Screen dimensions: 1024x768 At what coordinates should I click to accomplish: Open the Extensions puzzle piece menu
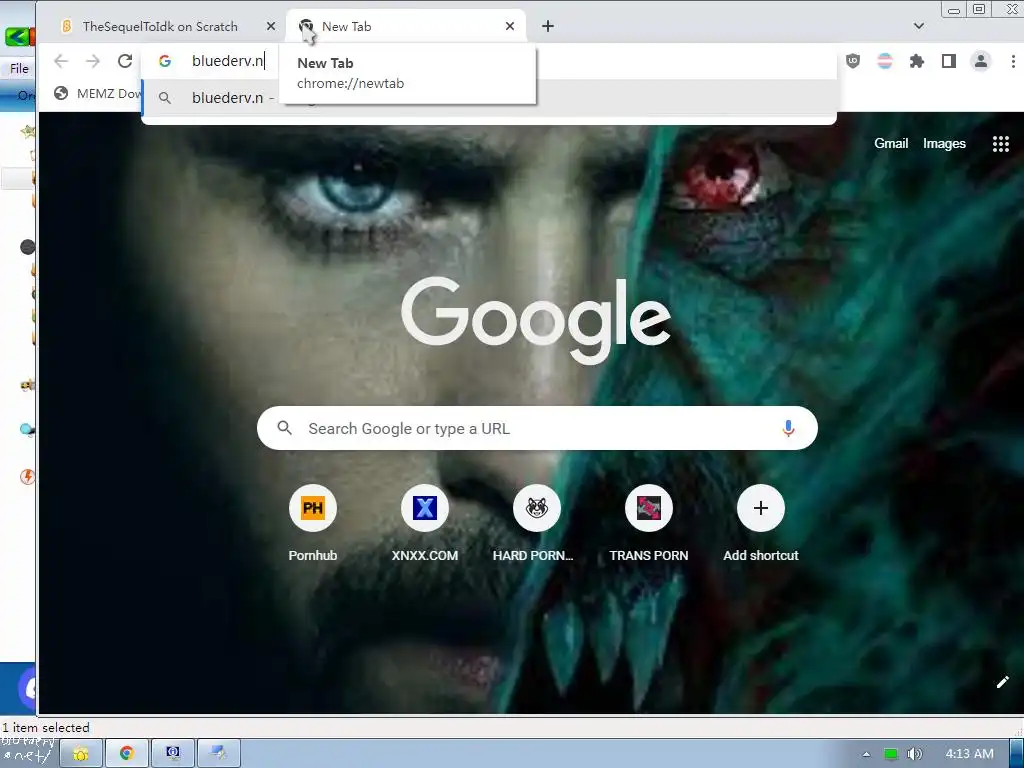[x=917, y=61]
